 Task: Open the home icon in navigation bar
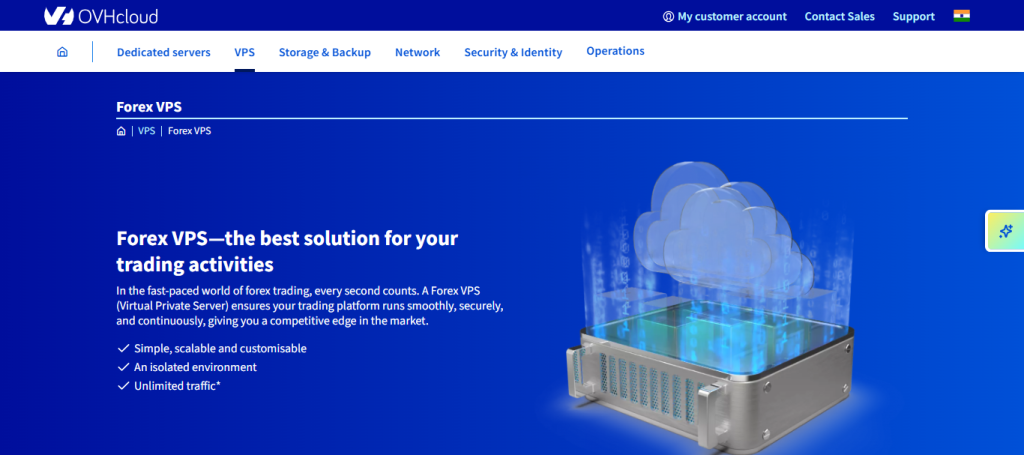coord(62,52)
